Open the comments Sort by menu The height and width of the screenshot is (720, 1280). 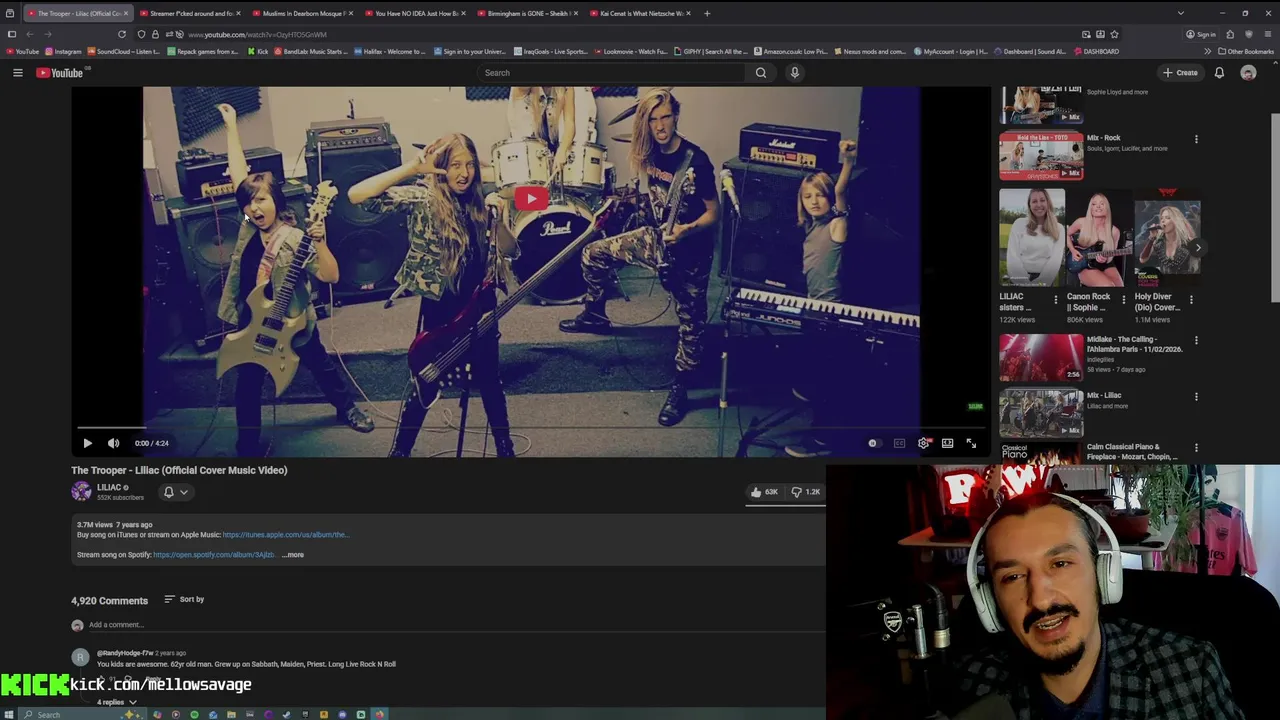coord(184,599)
